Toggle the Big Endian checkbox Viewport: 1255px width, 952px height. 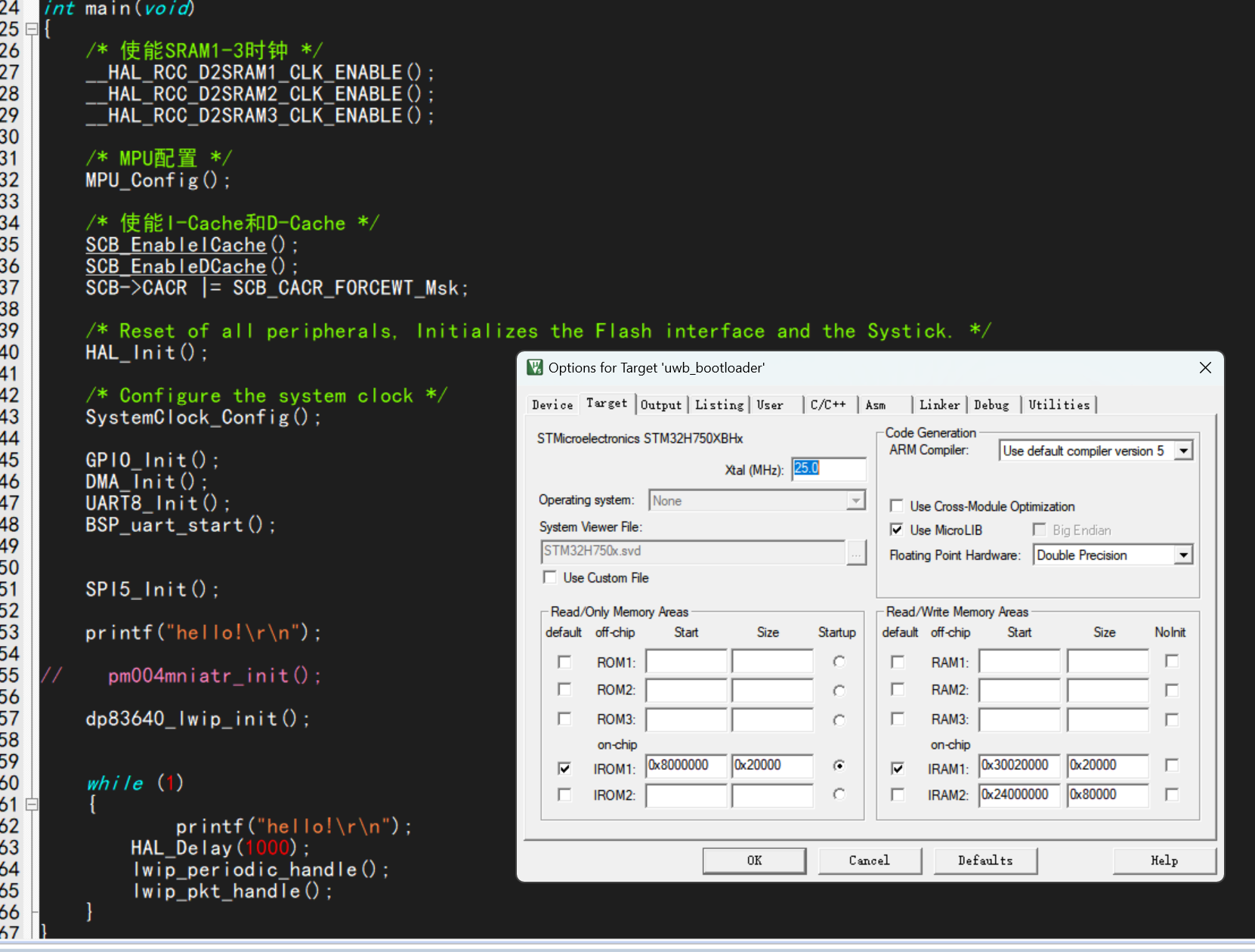click(x=1040, y=530)
